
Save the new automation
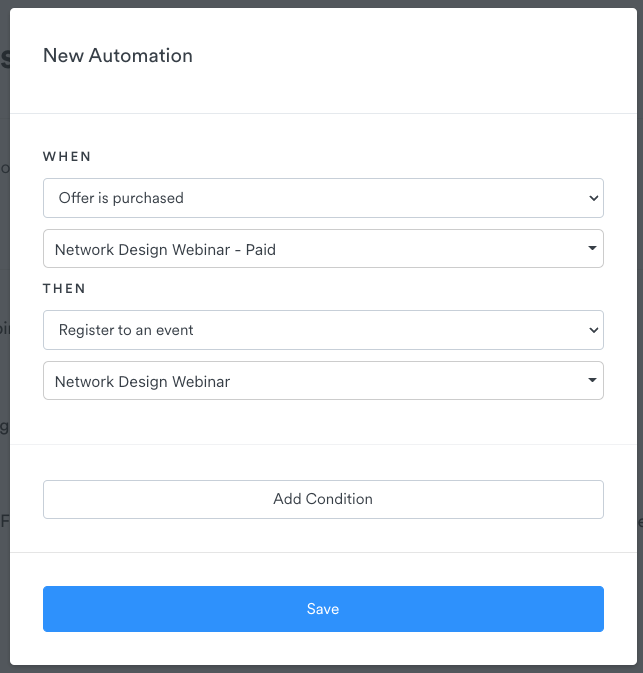point(323,609)
